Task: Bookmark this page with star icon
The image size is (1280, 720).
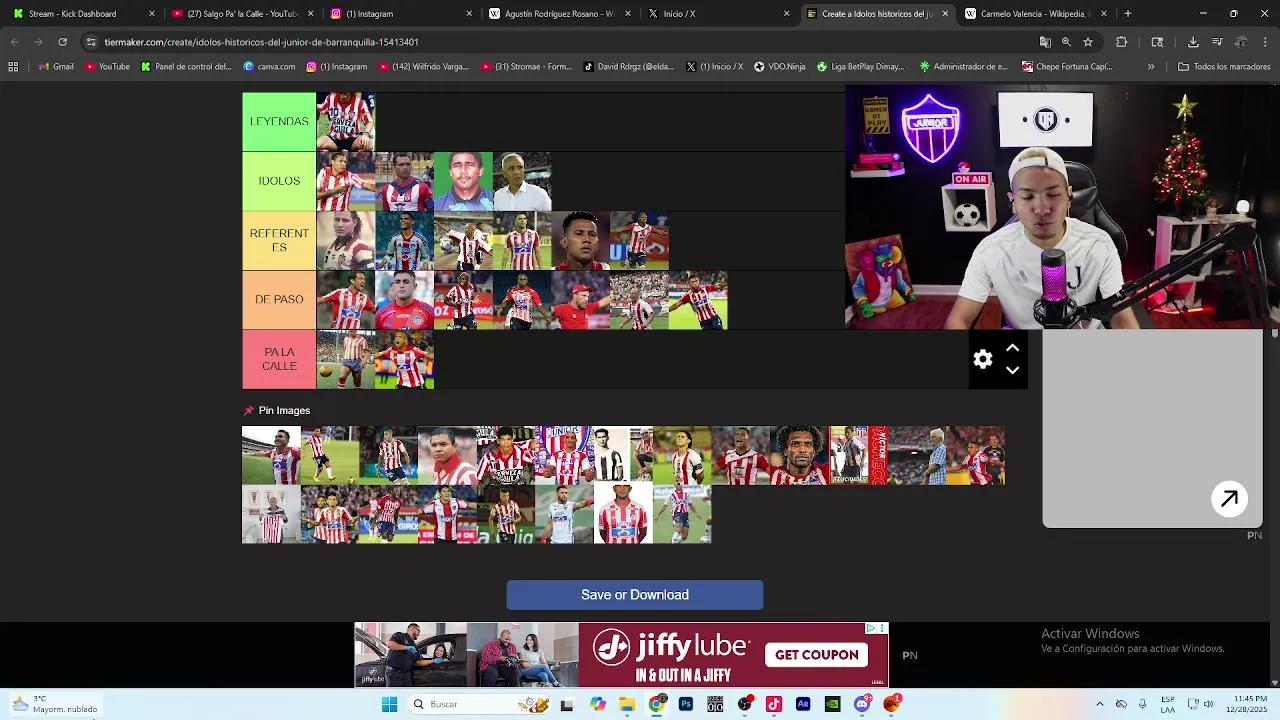Action: click(1088, 42)
